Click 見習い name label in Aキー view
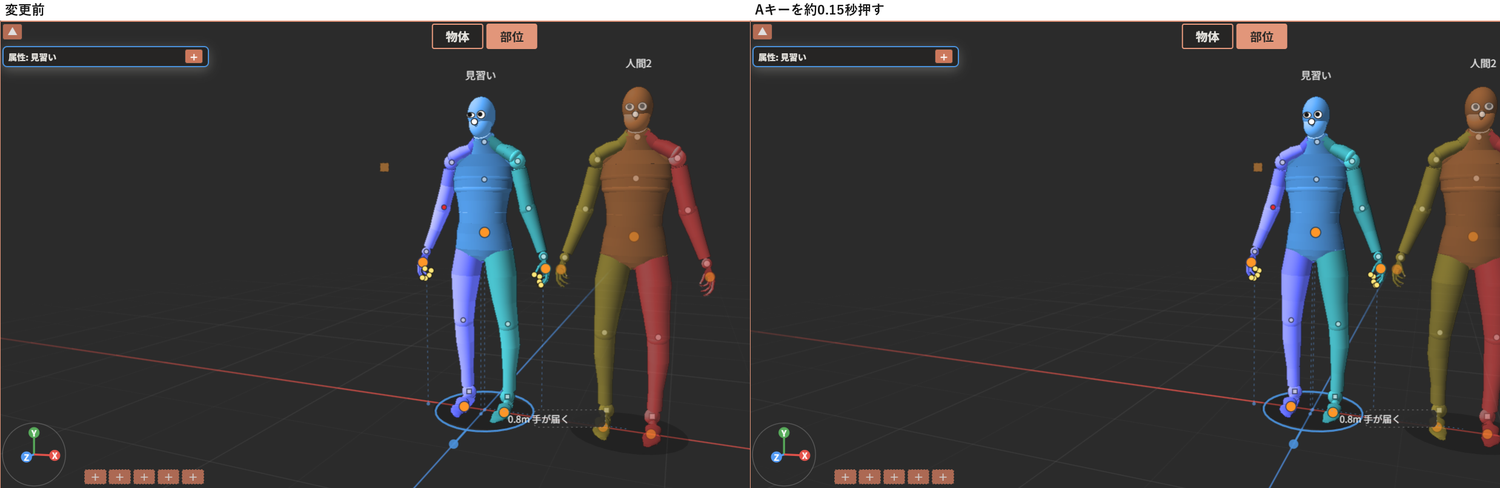The image size is (1500, 488). (x=1316, y=75)
